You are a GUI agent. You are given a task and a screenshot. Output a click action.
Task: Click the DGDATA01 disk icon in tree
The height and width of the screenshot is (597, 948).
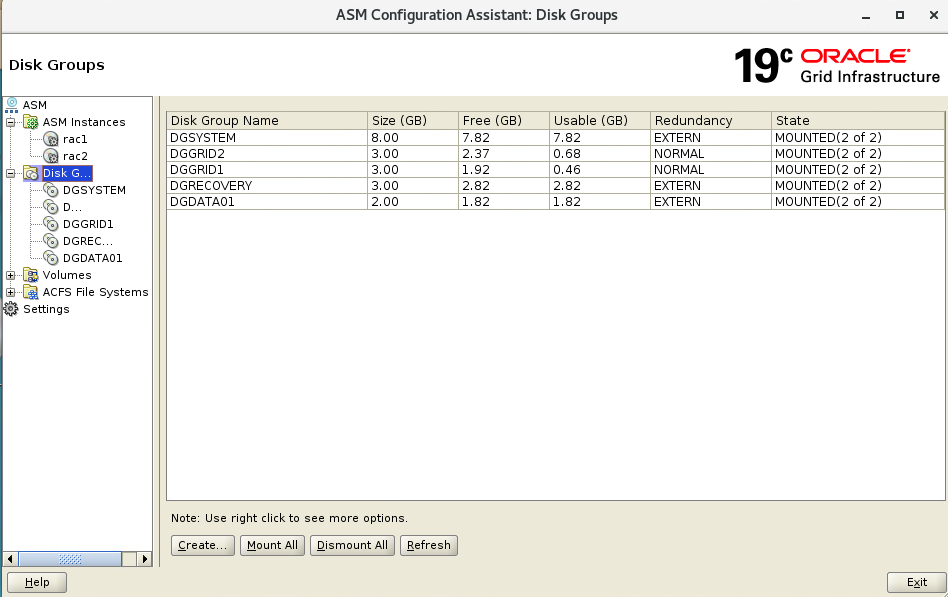[51, 258]
